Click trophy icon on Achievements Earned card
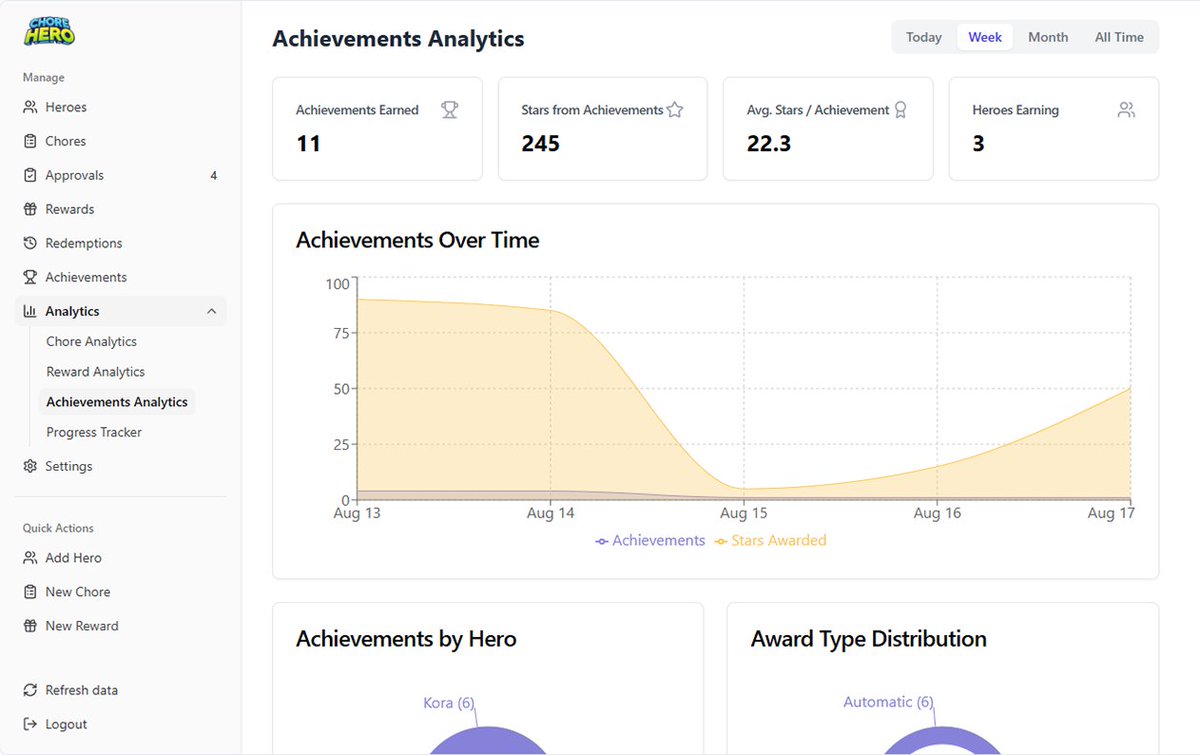The height and width of the screenshot is (755, 1200). [450, 110]
